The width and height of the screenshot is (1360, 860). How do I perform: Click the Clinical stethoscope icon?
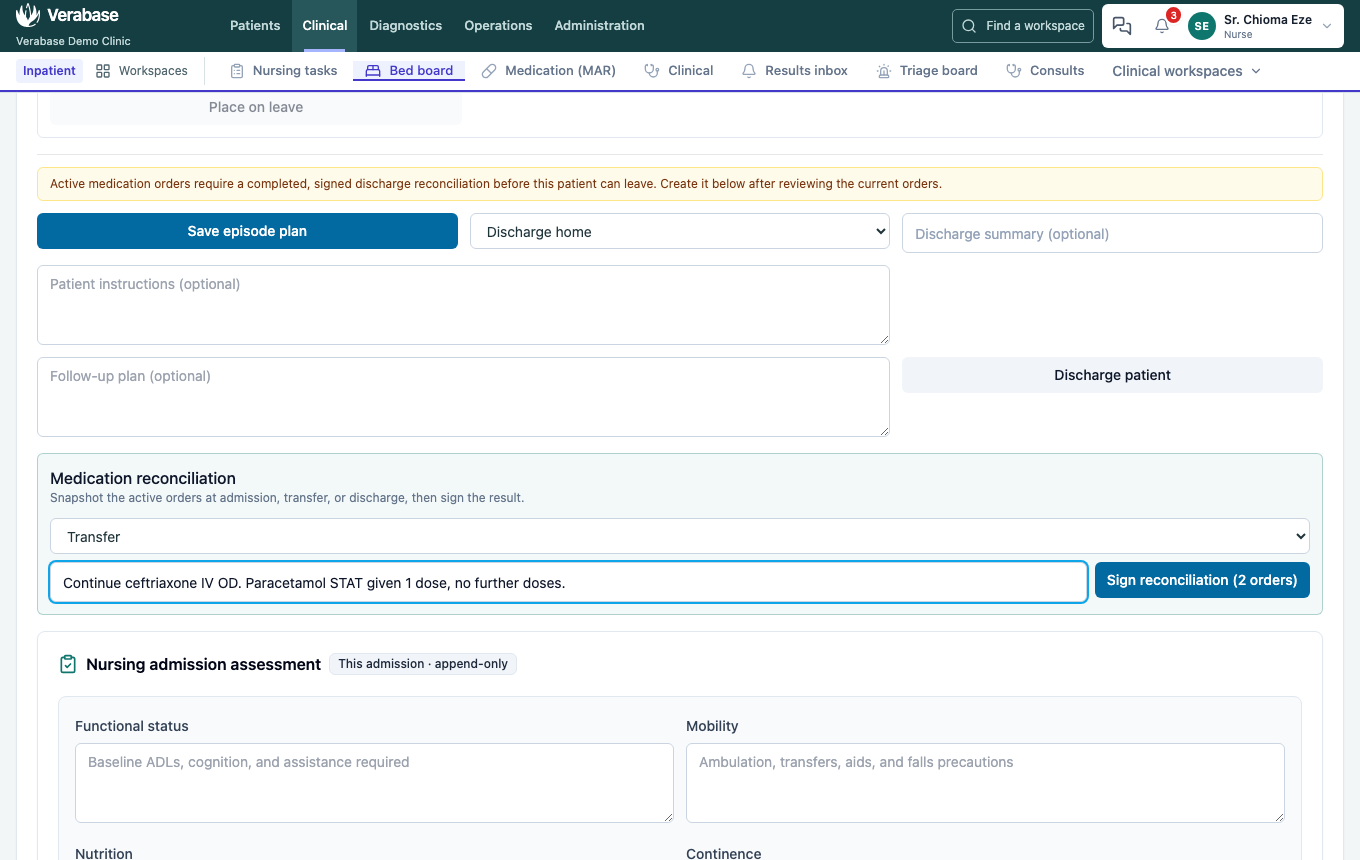point(652,71)
